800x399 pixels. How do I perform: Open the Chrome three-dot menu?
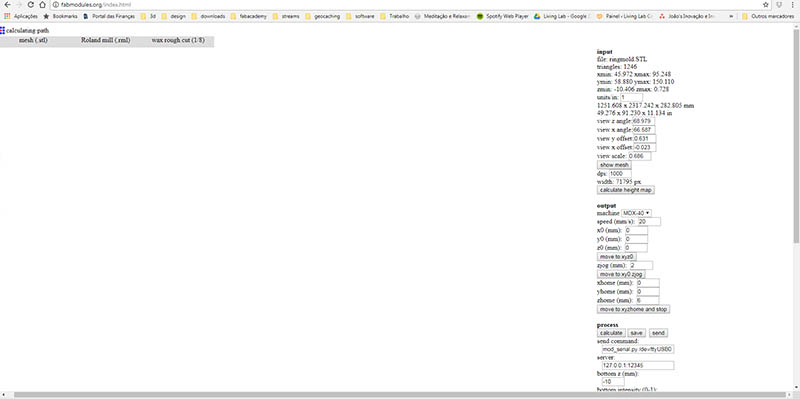(793, 5)
